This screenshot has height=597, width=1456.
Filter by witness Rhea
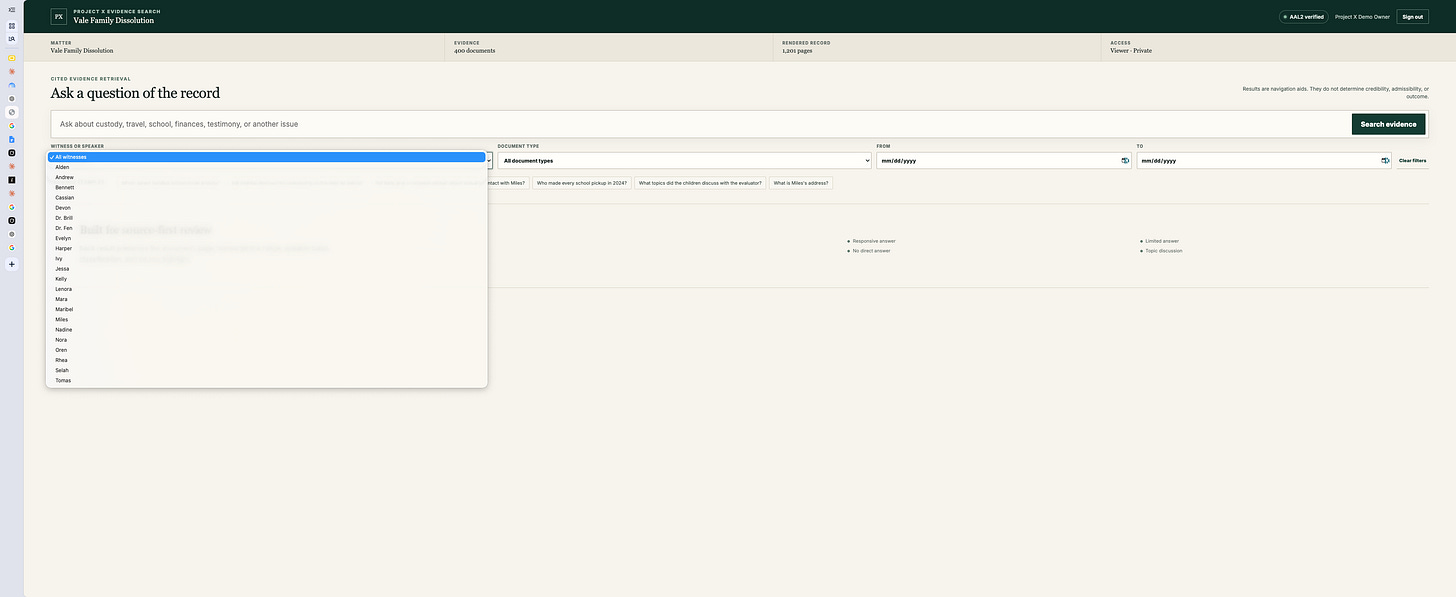(x=266, y=360)
